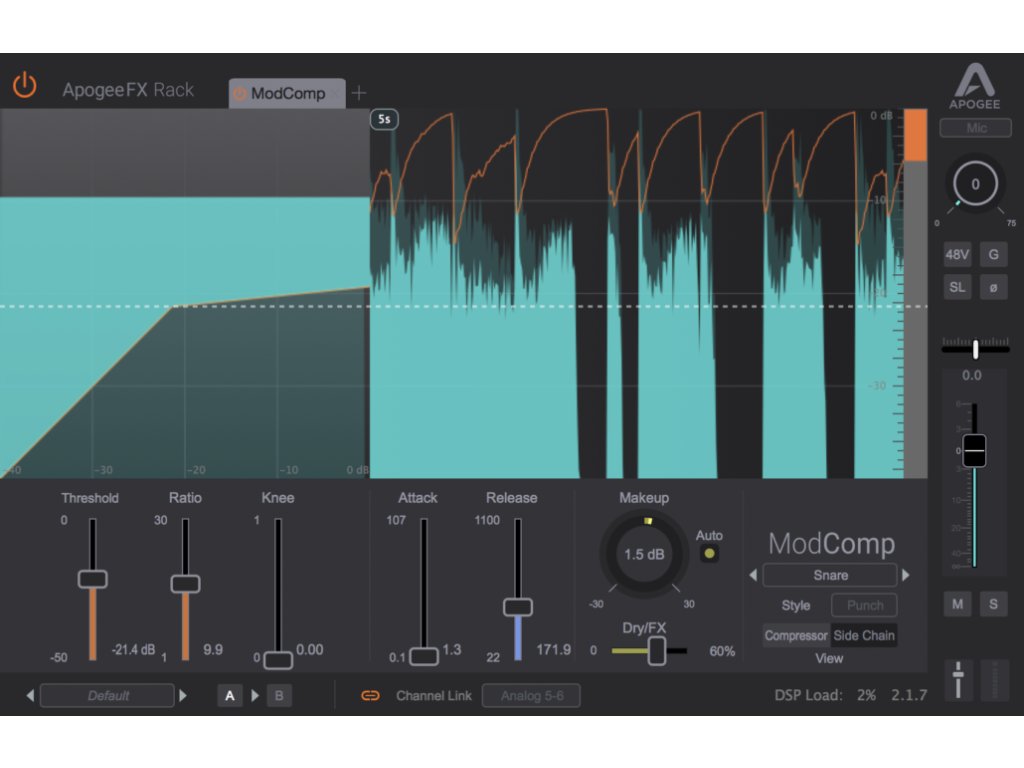Click the Makeup gain knob 1.5 dB
1024x768 pixels.
[x=644, y=554]
